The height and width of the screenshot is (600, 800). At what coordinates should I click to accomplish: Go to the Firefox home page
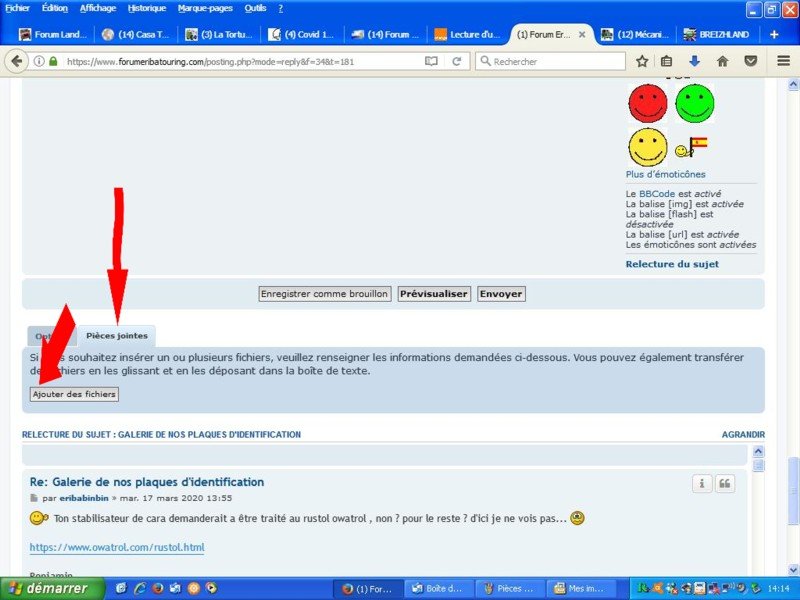[x=722, y=61]
